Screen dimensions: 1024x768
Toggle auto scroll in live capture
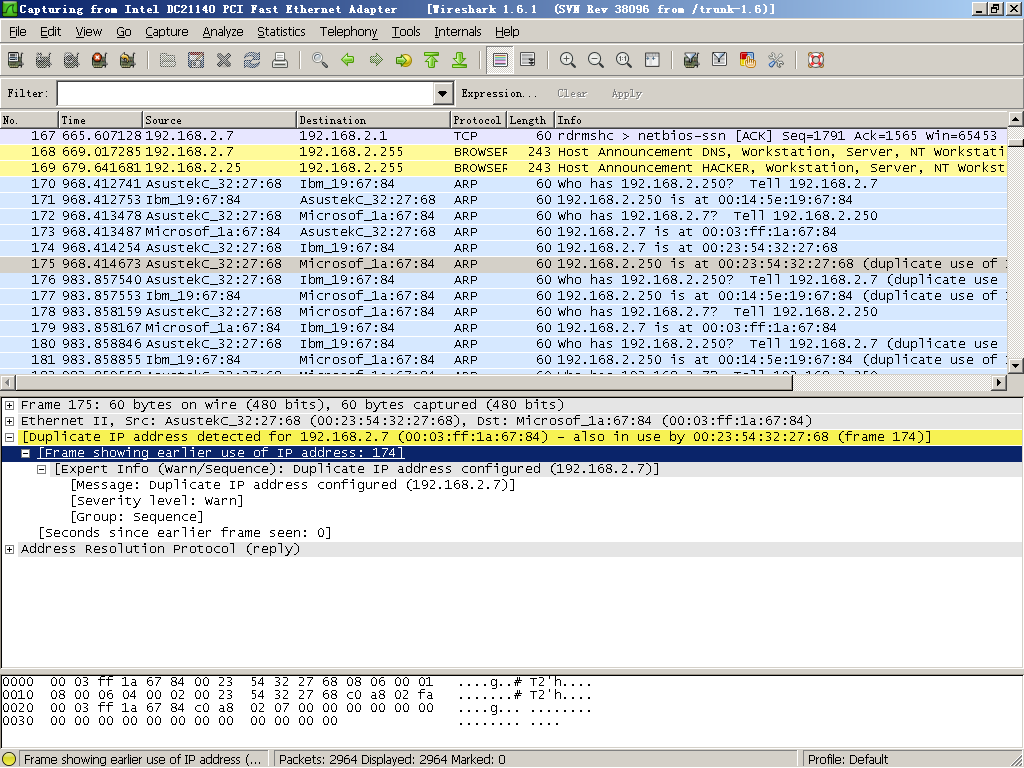point(528,60)
